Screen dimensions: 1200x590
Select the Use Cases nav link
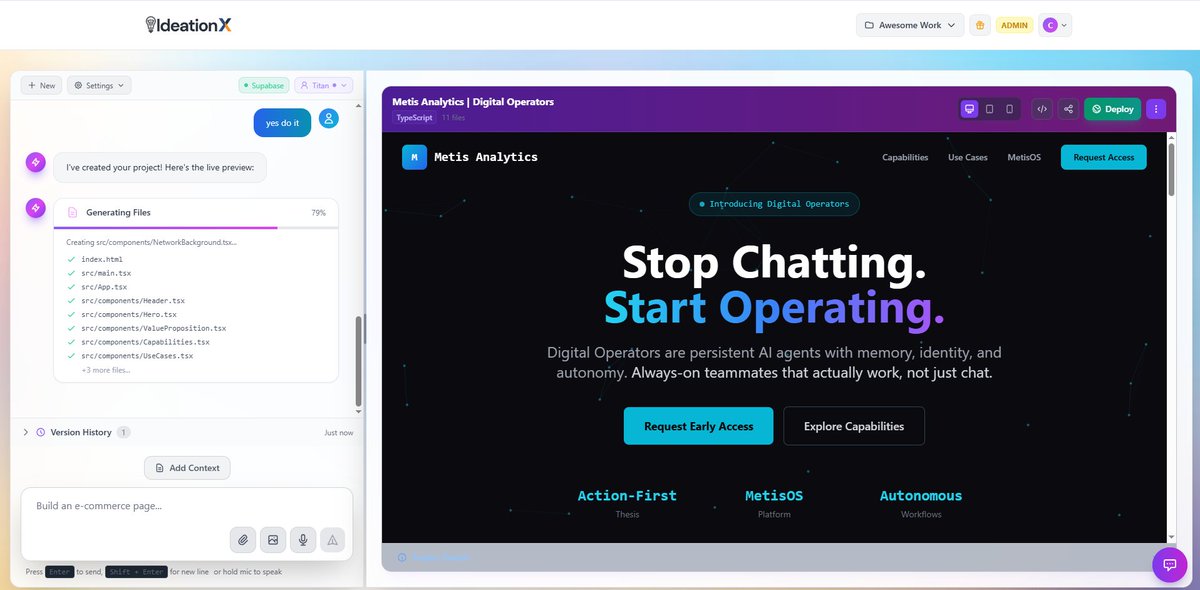click(x=966, y=157)
